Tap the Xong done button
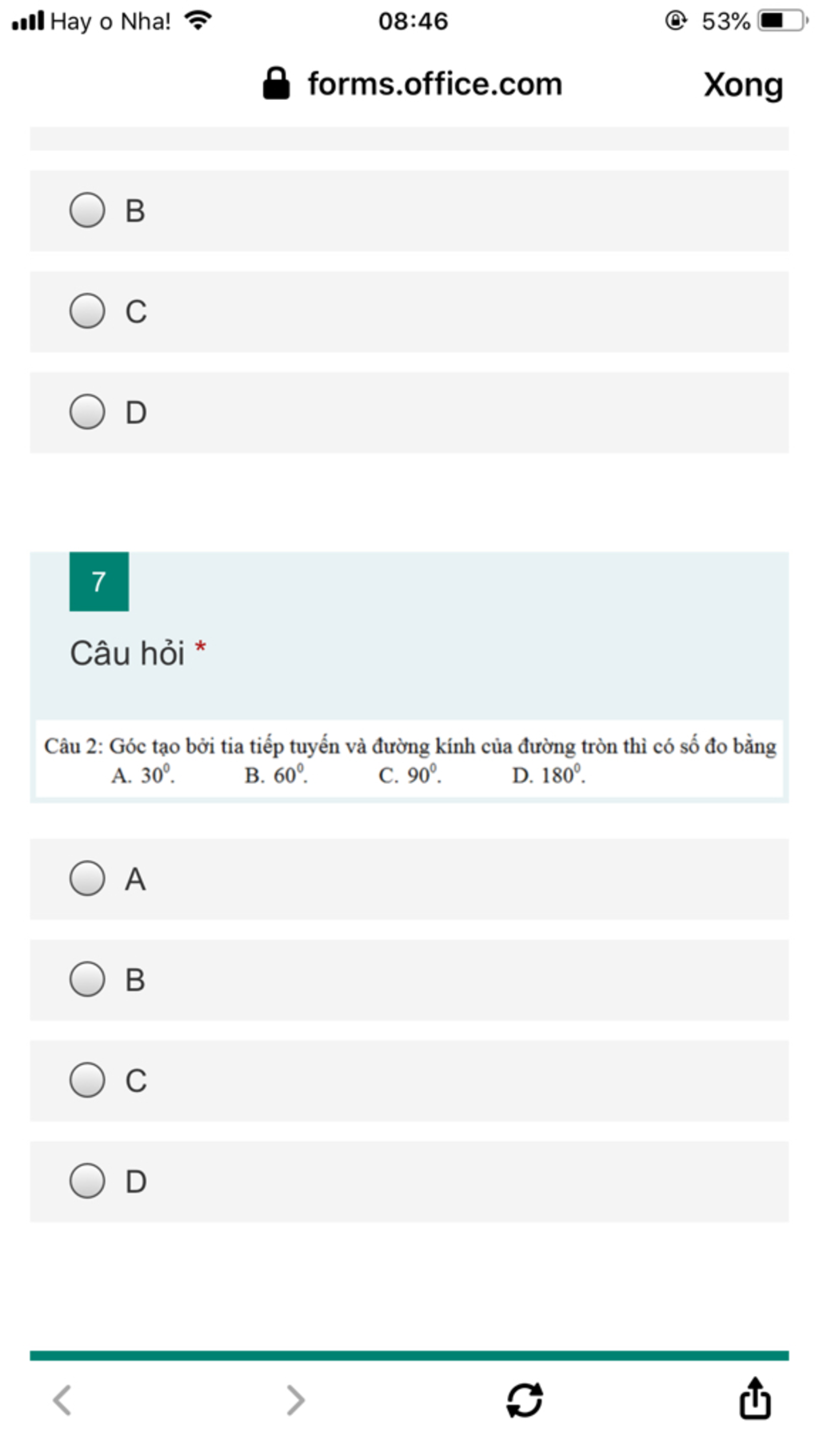Screen dimensions: 819x1456 (x=743, y=85)
